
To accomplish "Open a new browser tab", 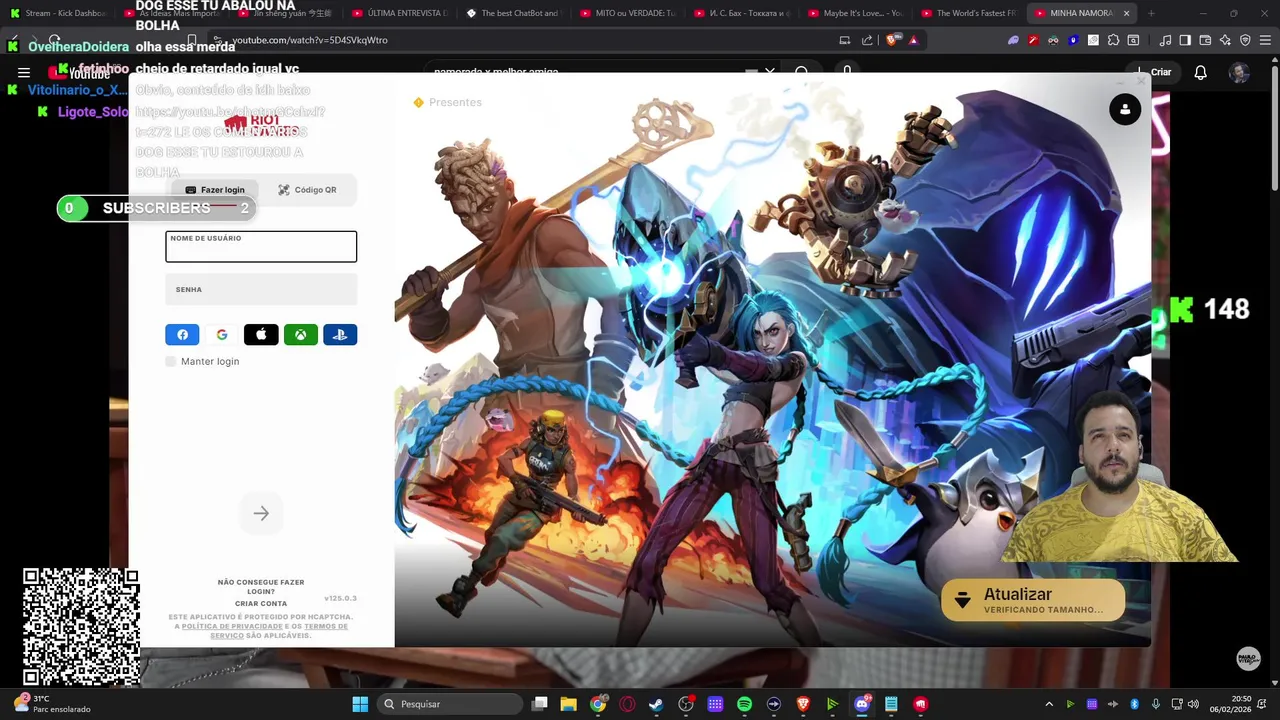I will (x=1151, y=13).
